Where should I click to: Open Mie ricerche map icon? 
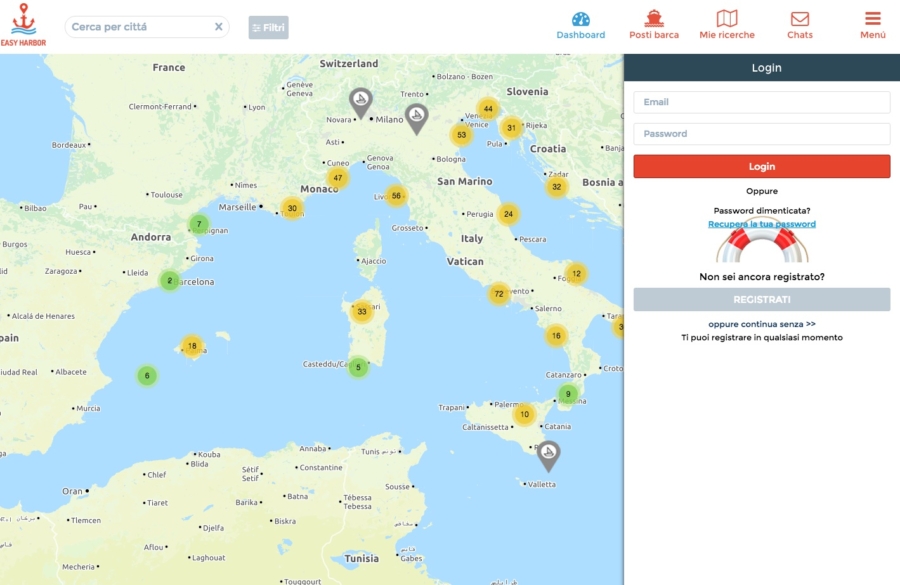[x=727, y=16]
